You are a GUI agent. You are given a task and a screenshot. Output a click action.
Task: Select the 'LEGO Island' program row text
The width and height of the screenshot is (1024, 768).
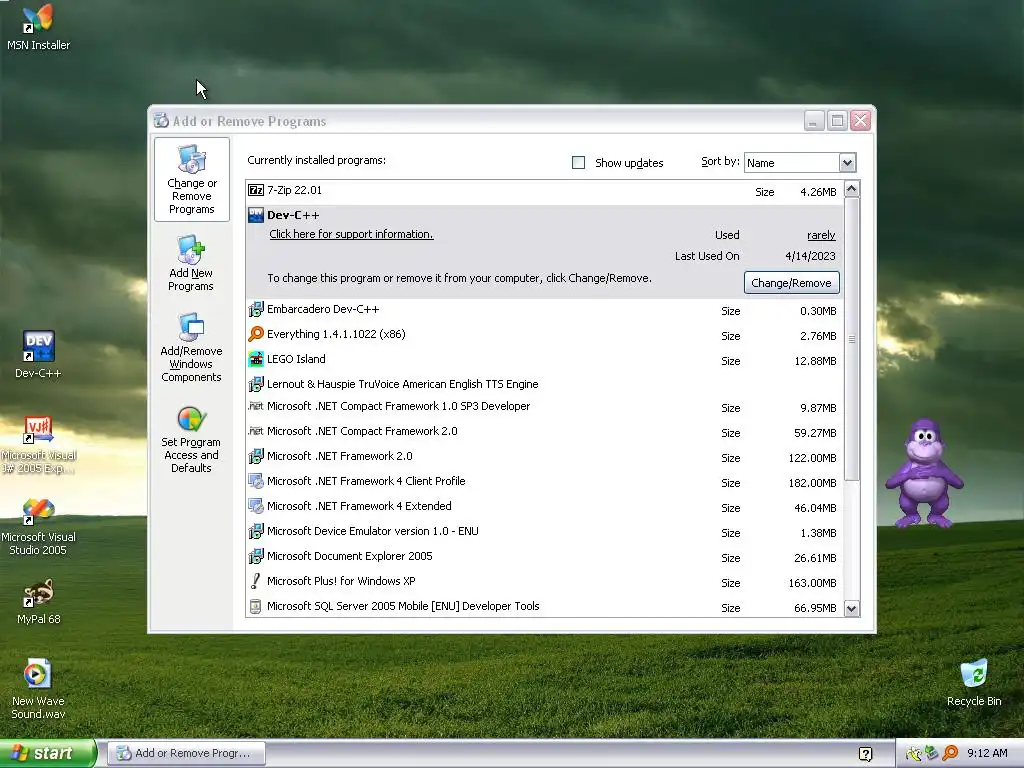point(296,359)
